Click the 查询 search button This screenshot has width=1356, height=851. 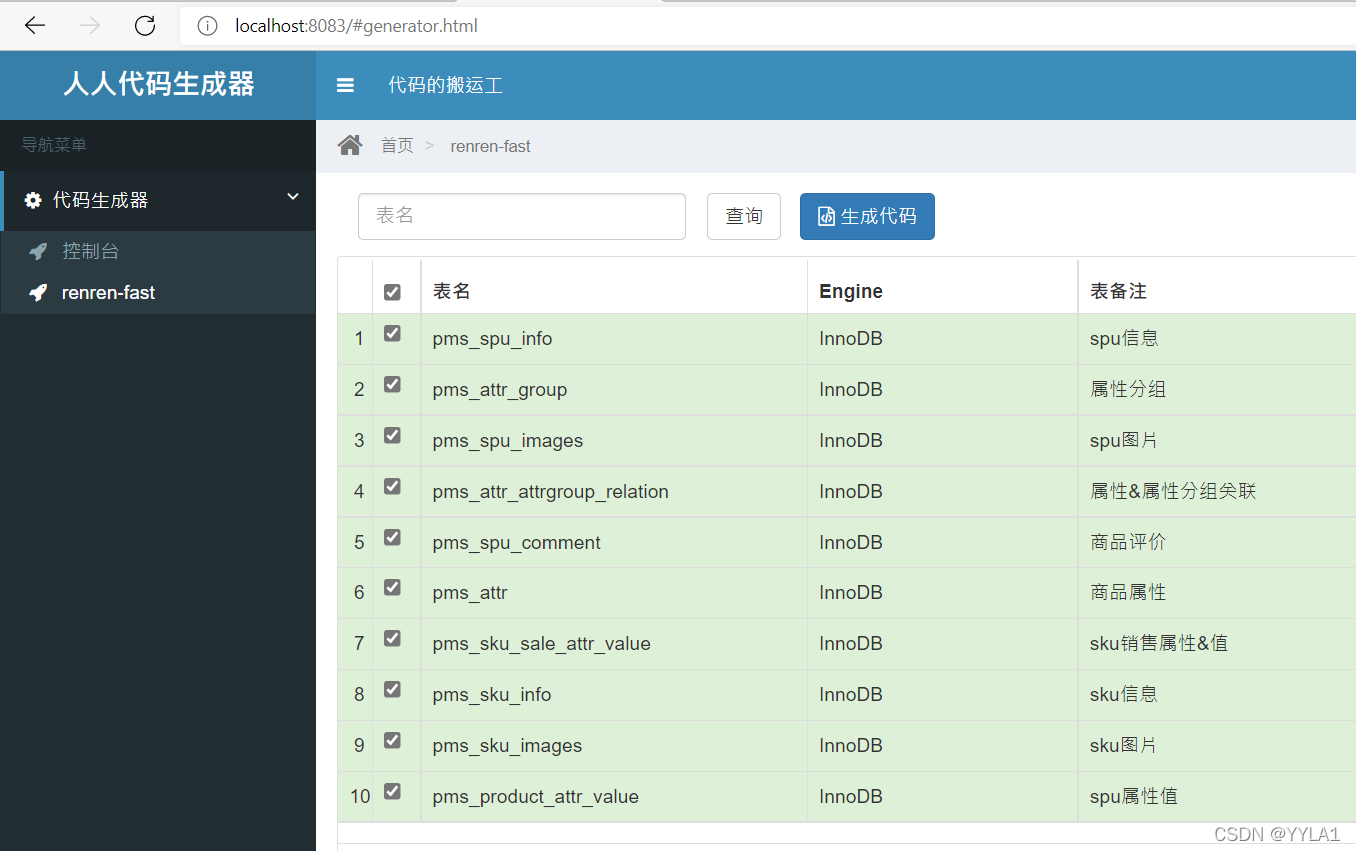744,216
